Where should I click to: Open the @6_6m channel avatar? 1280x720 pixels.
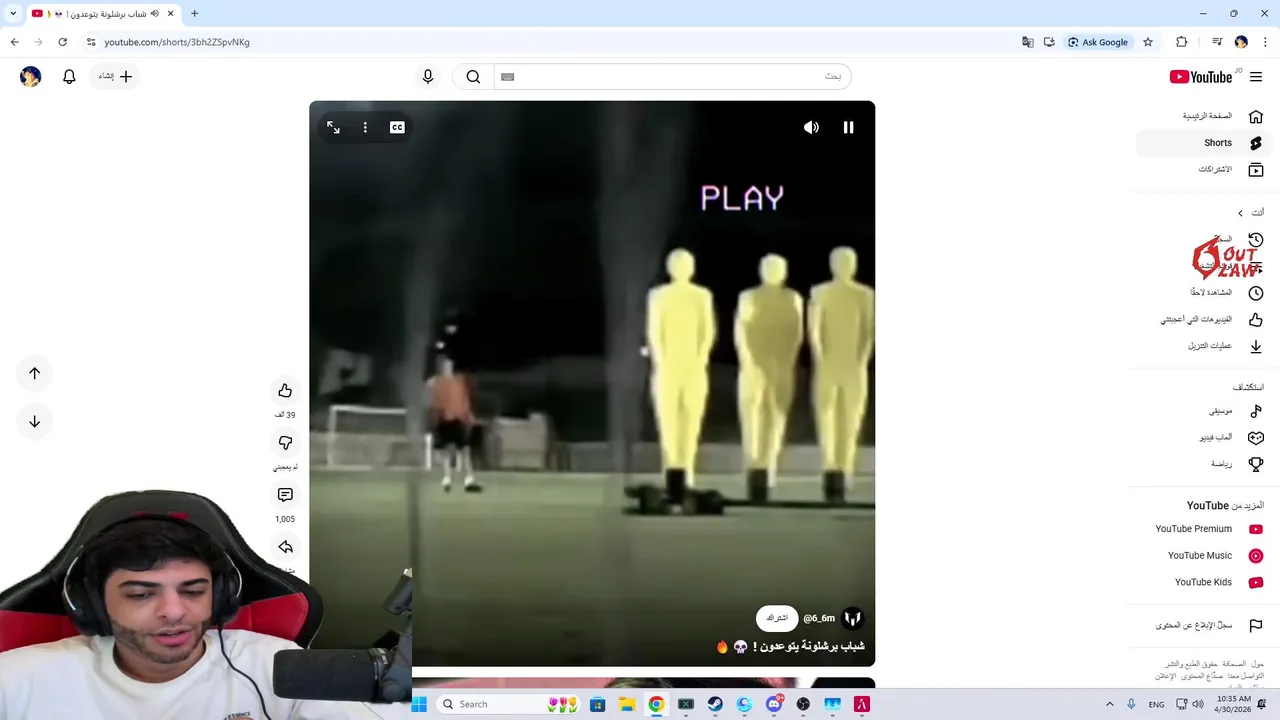point(852,618)
